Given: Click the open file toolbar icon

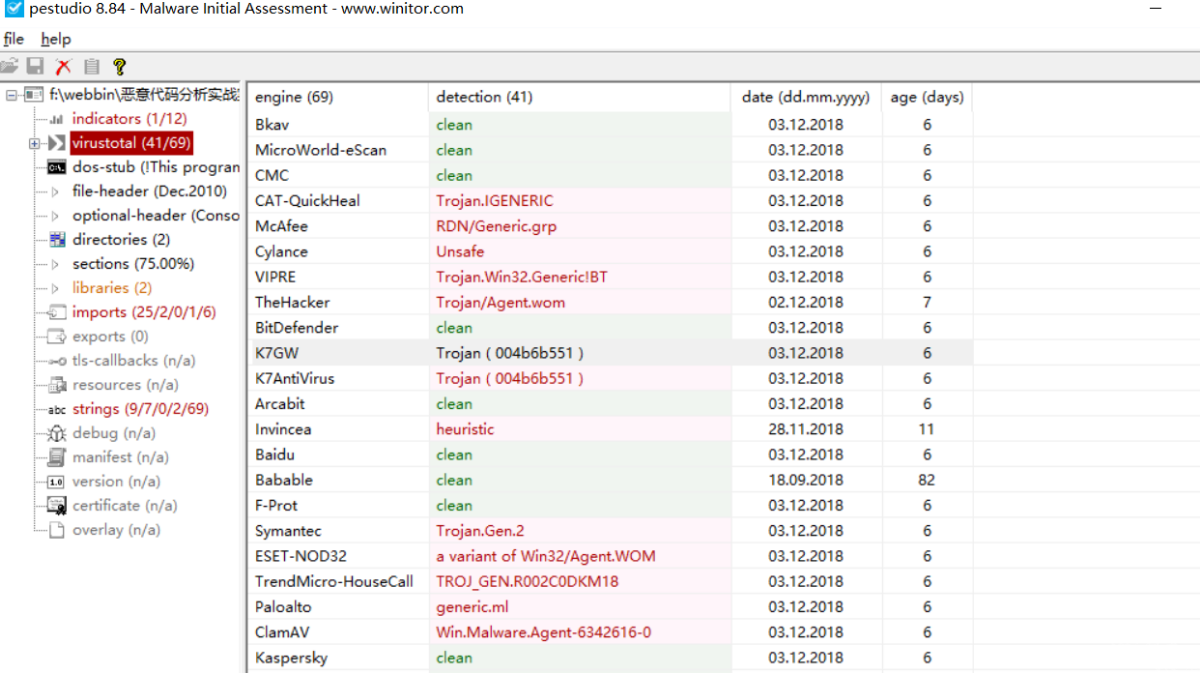Looking at the screenshot, I should tap(9, 67).
